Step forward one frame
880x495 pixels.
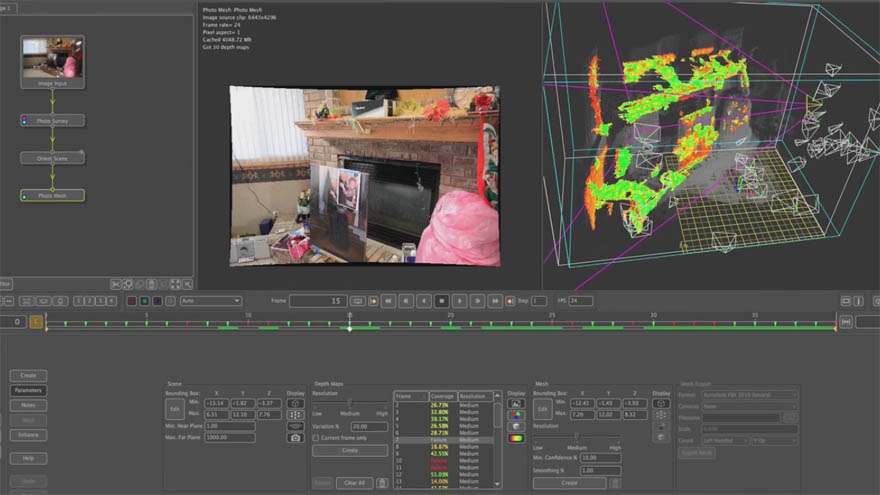click(478, 301)
